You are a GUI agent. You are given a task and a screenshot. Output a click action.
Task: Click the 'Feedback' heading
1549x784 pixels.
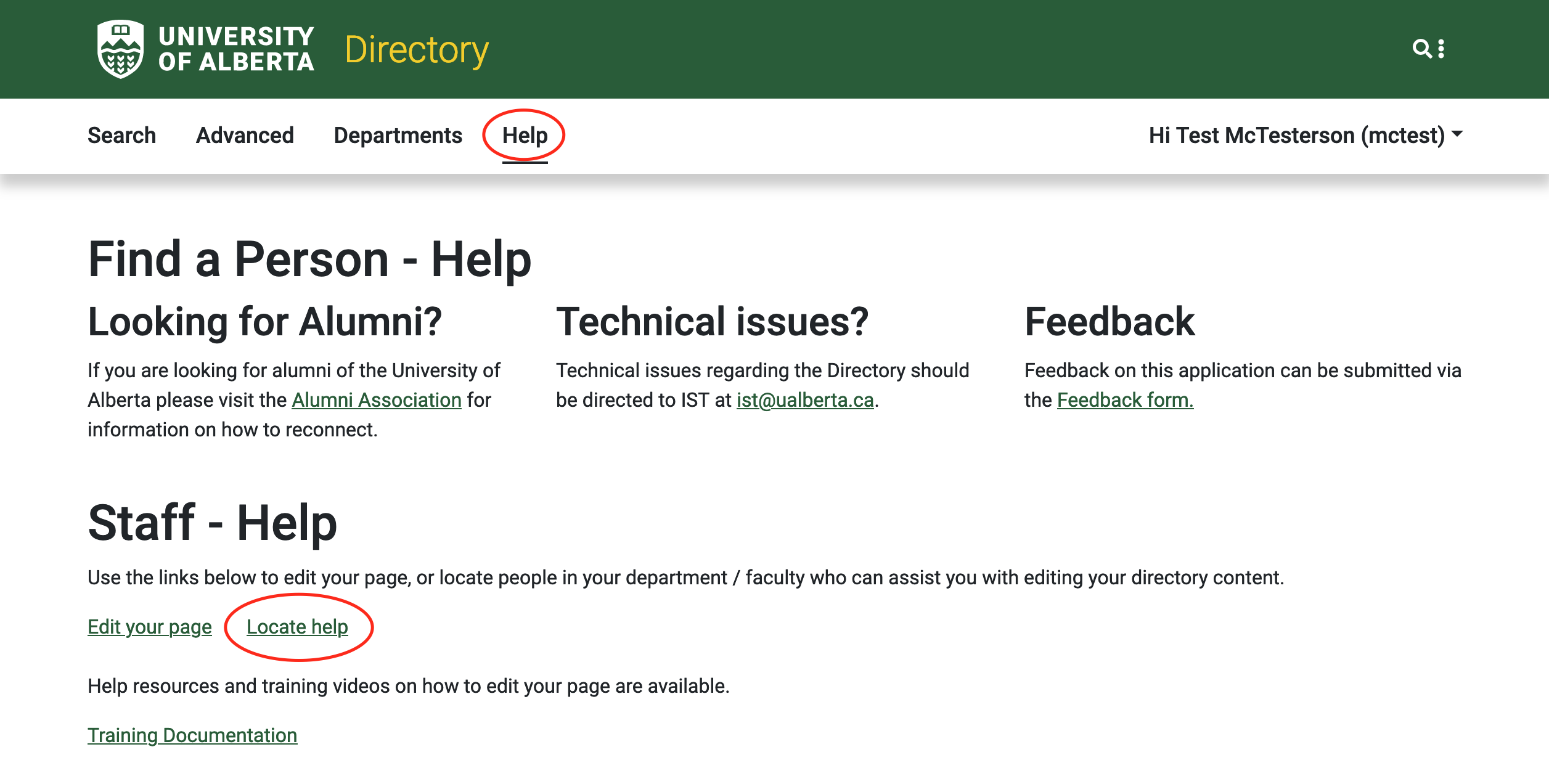(1110, 322)
